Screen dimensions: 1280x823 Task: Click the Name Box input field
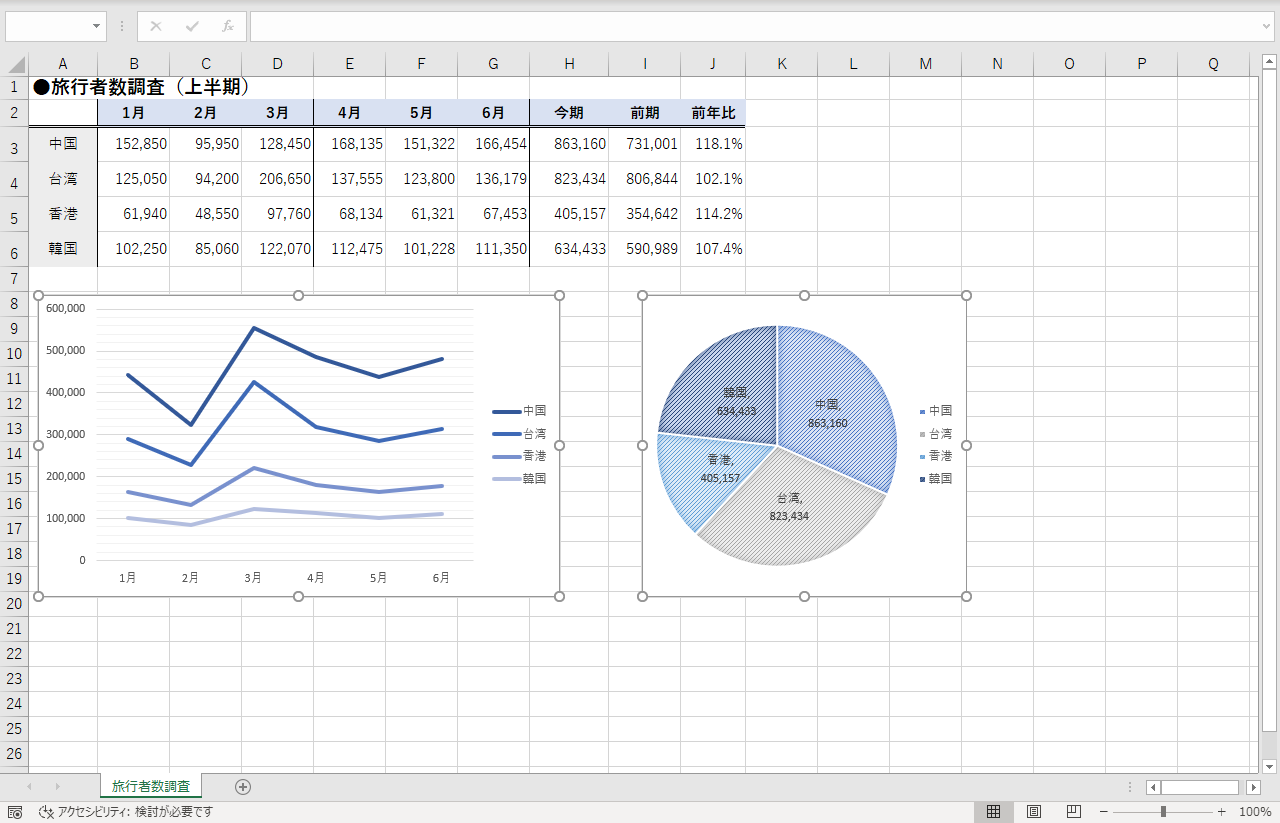tap(47, 26)
